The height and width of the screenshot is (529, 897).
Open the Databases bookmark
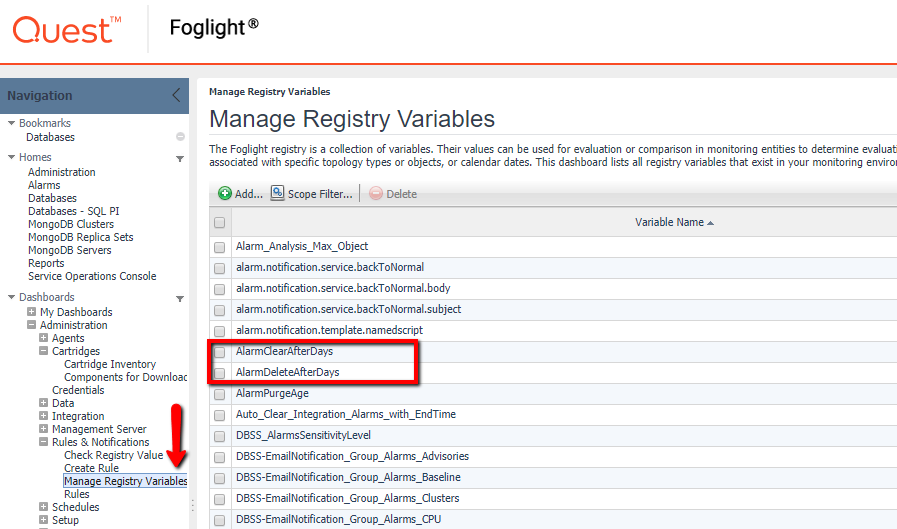[50, 137]
